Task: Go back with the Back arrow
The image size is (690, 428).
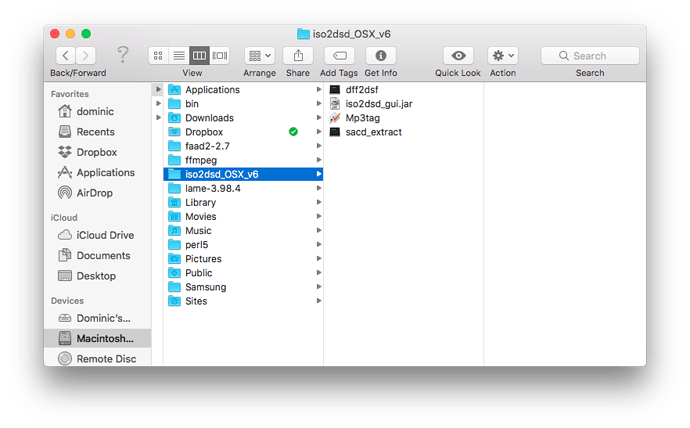Action: (x=66, y=55)
